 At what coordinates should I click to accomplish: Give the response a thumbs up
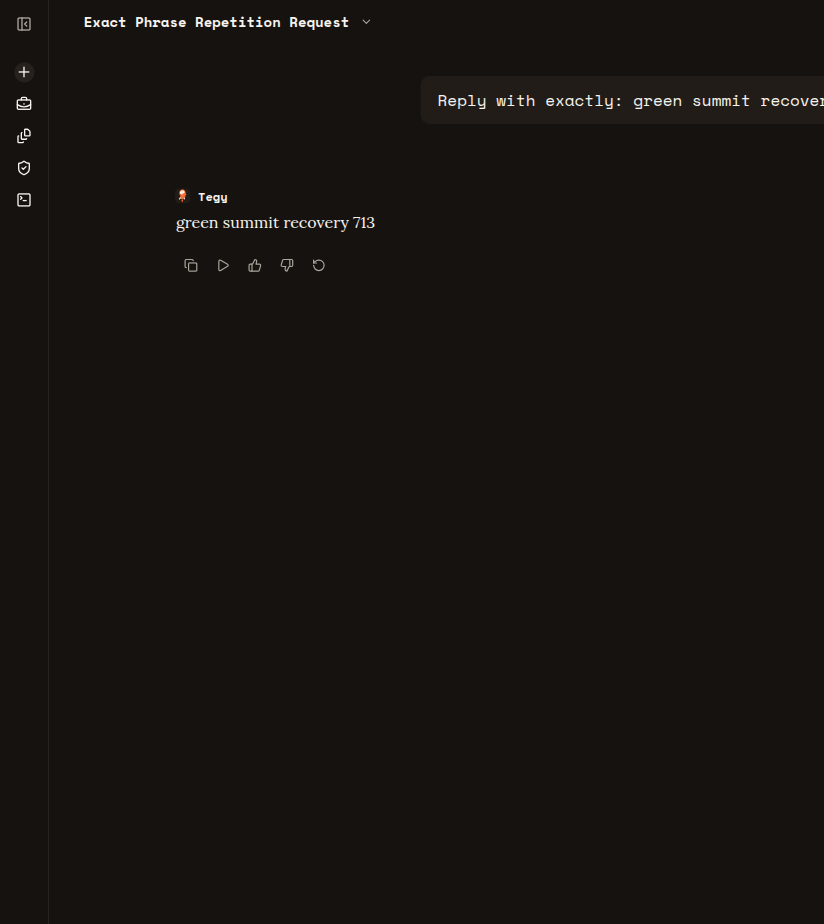click(255, 266)
